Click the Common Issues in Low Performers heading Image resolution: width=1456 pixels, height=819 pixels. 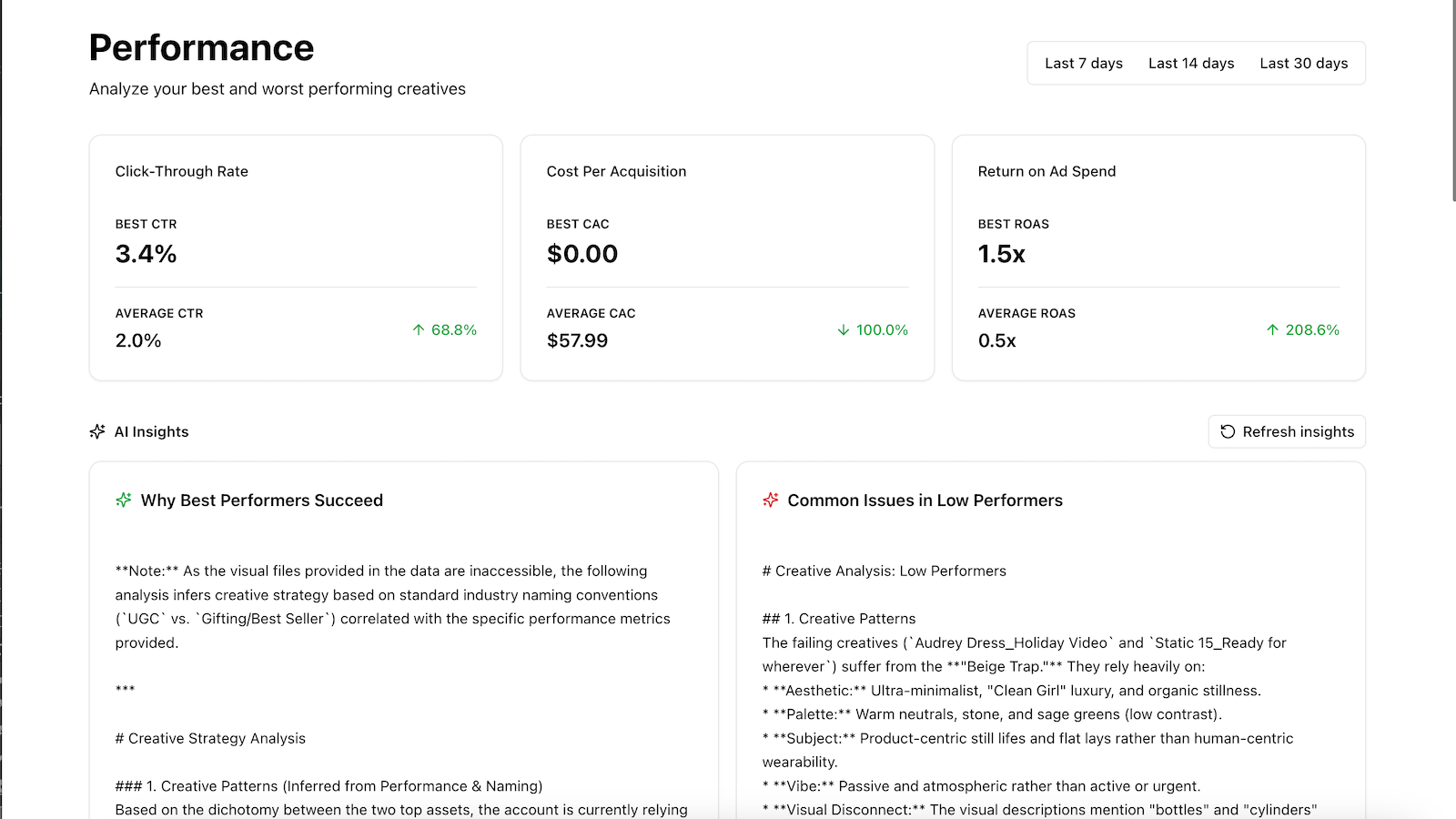925,500
